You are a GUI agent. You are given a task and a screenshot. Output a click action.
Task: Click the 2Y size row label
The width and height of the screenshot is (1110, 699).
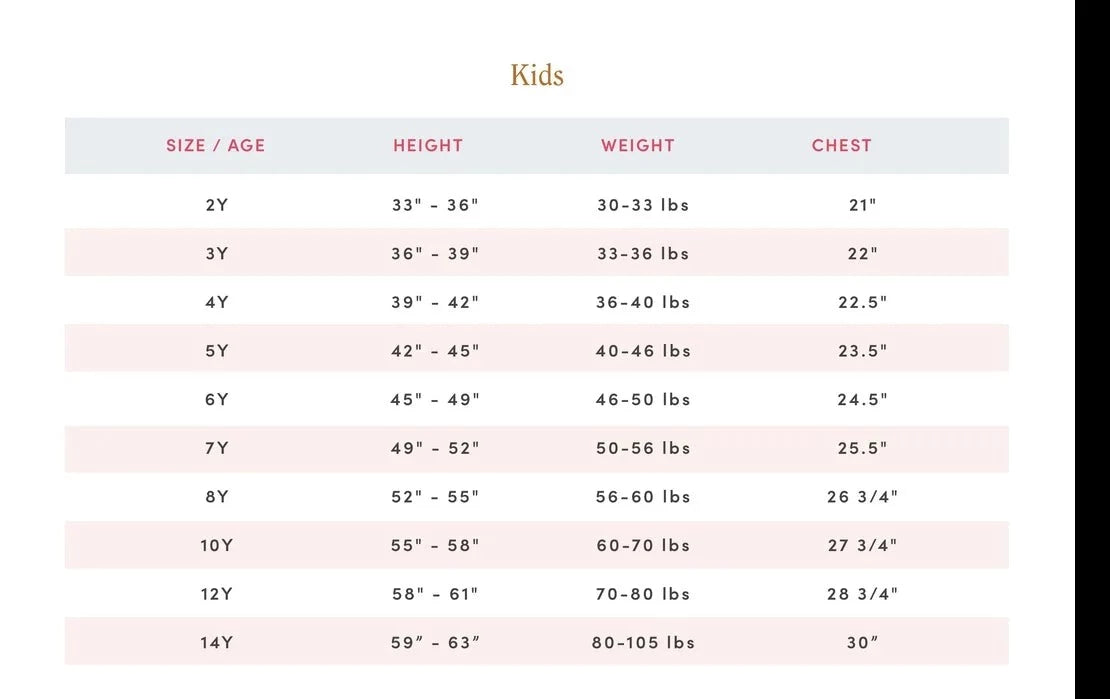pyautogui.click(x=217, y=205)
